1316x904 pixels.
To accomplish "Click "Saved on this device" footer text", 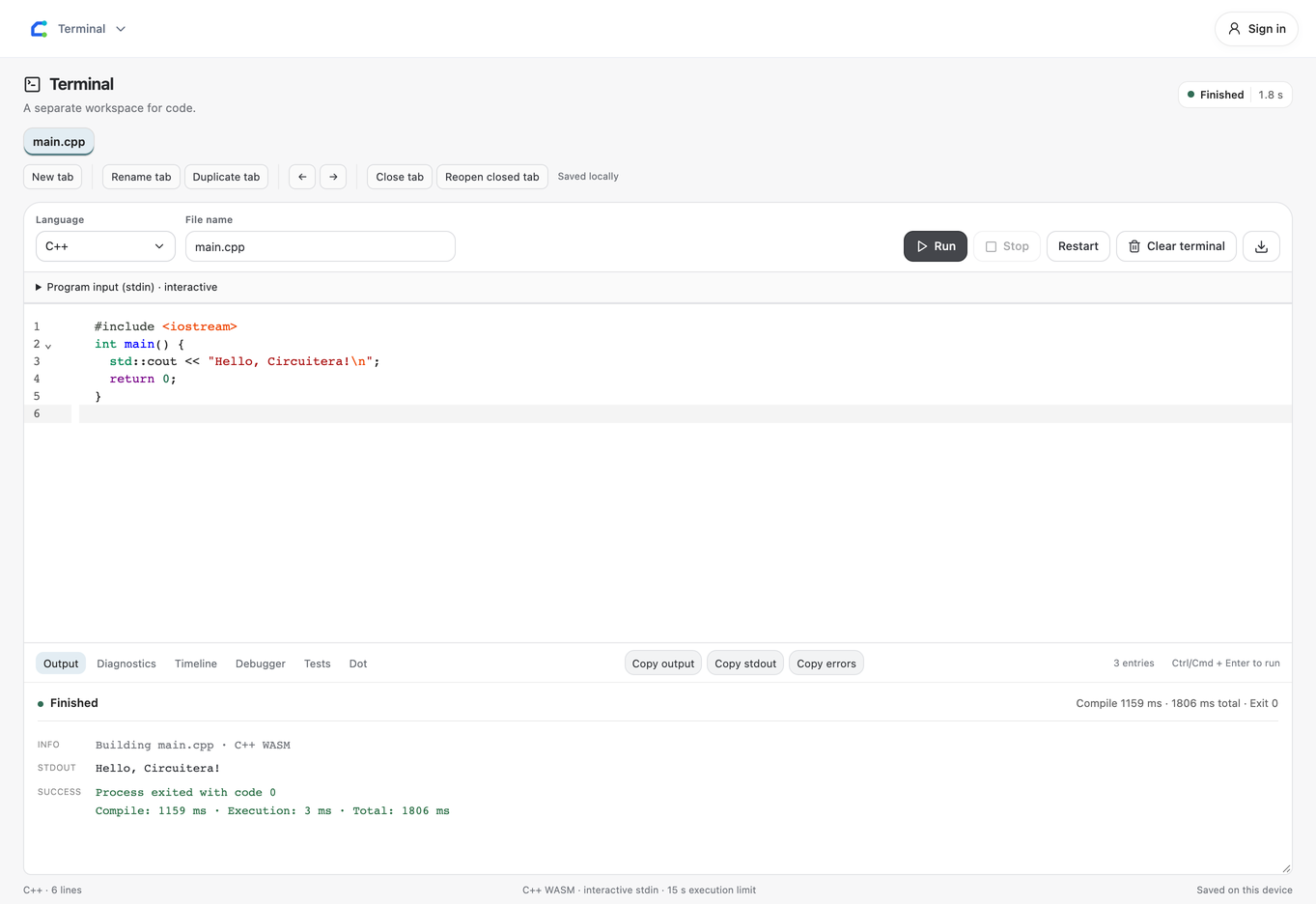I will 1245,890.
